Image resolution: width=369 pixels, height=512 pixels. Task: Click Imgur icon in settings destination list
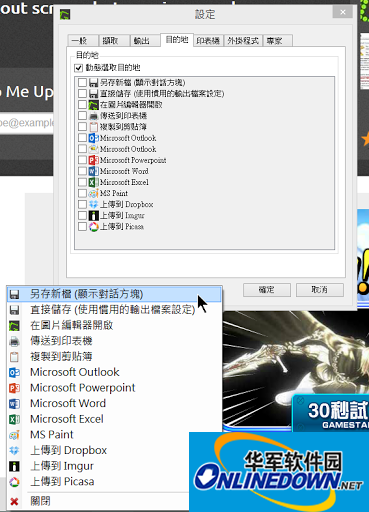[94, 216]
